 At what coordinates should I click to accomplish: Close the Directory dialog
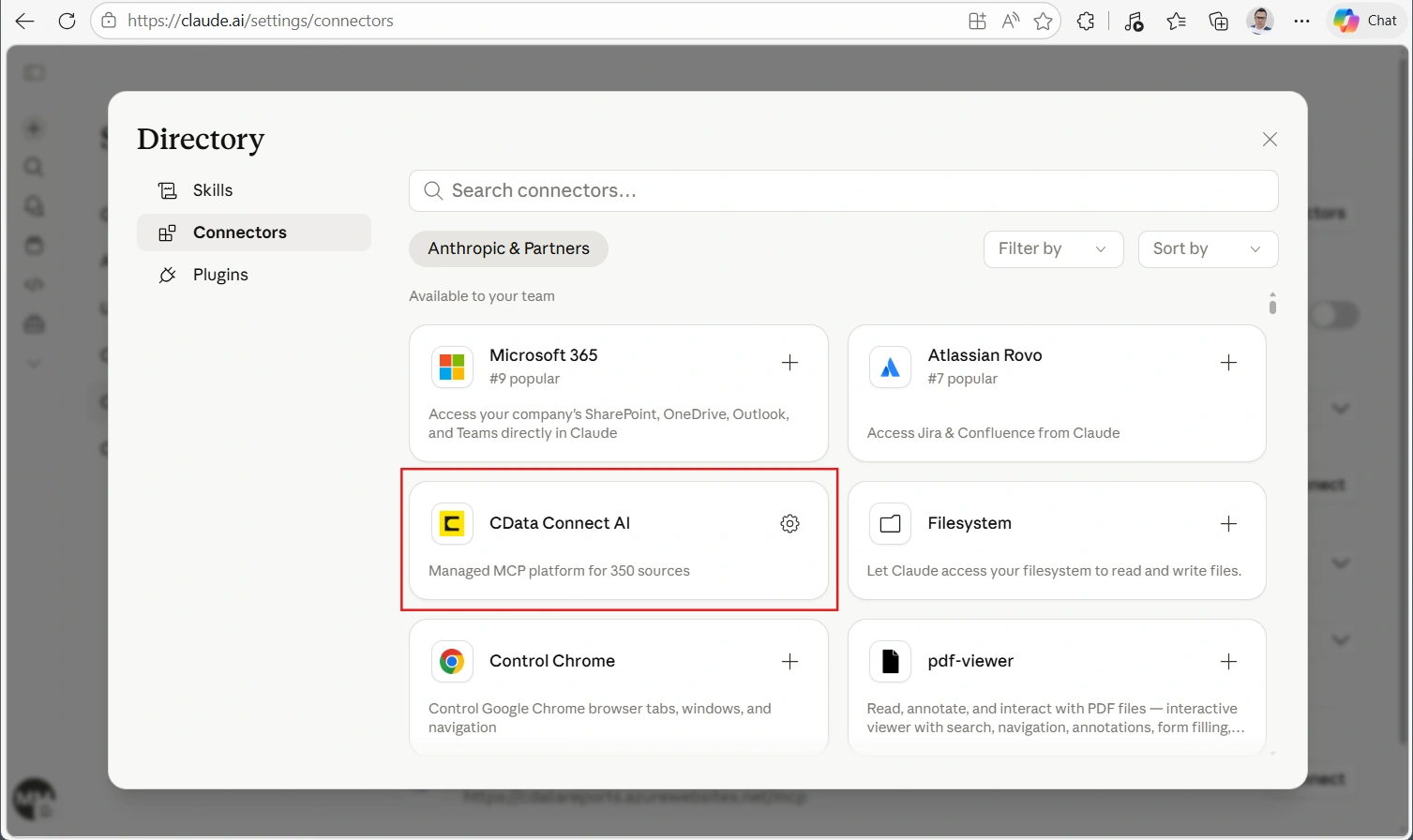pyautogui.click(x=1270, y=140)
